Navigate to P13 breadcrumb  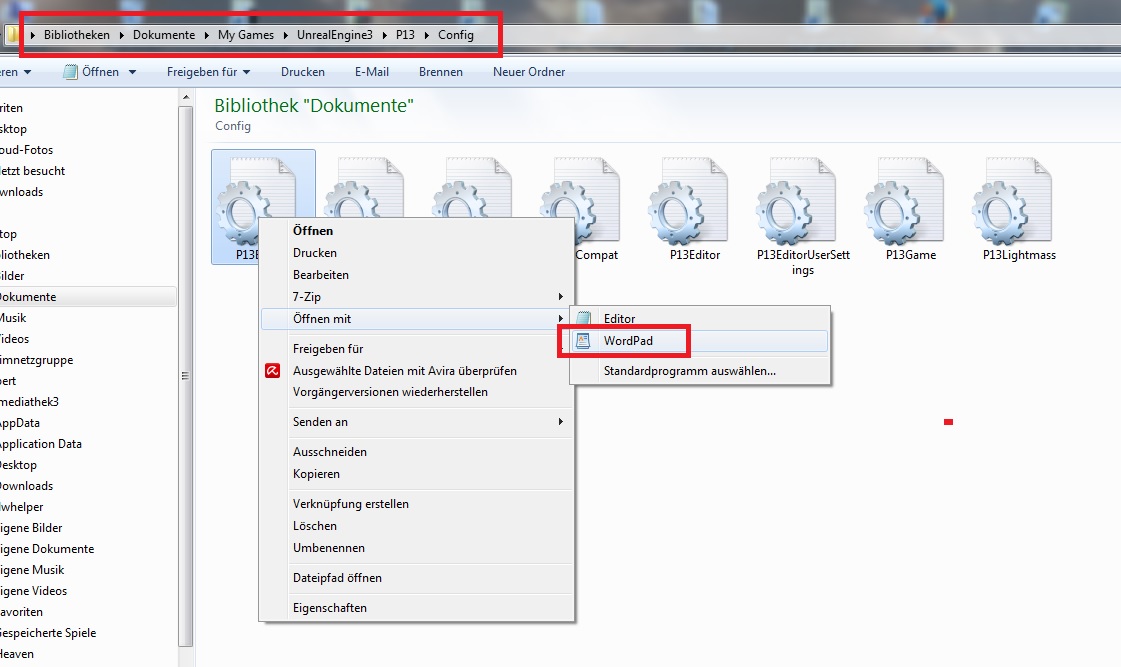pos(405,35)
